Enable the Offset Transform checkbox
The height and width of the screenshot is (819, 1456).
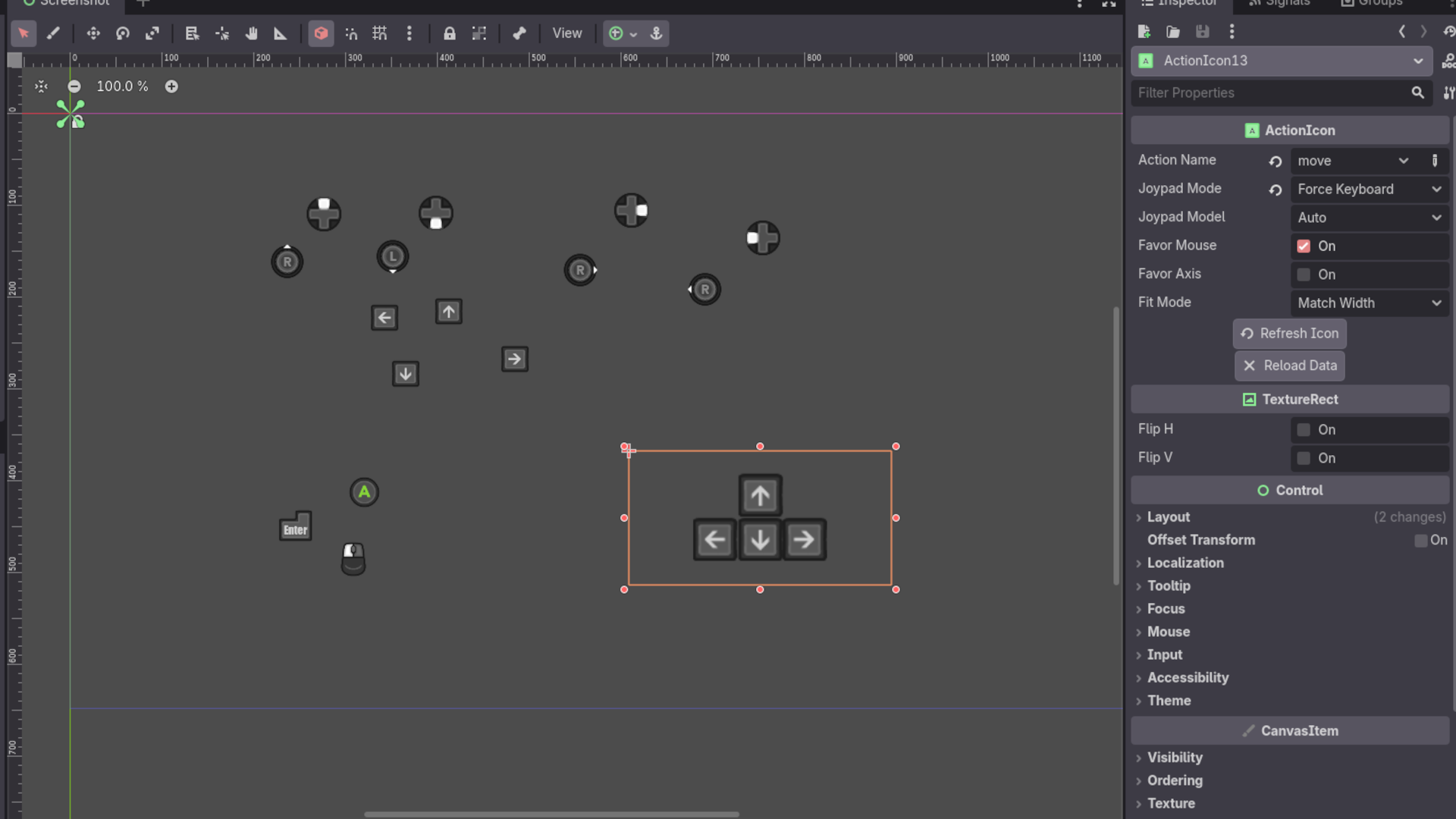coord(1421,541)
